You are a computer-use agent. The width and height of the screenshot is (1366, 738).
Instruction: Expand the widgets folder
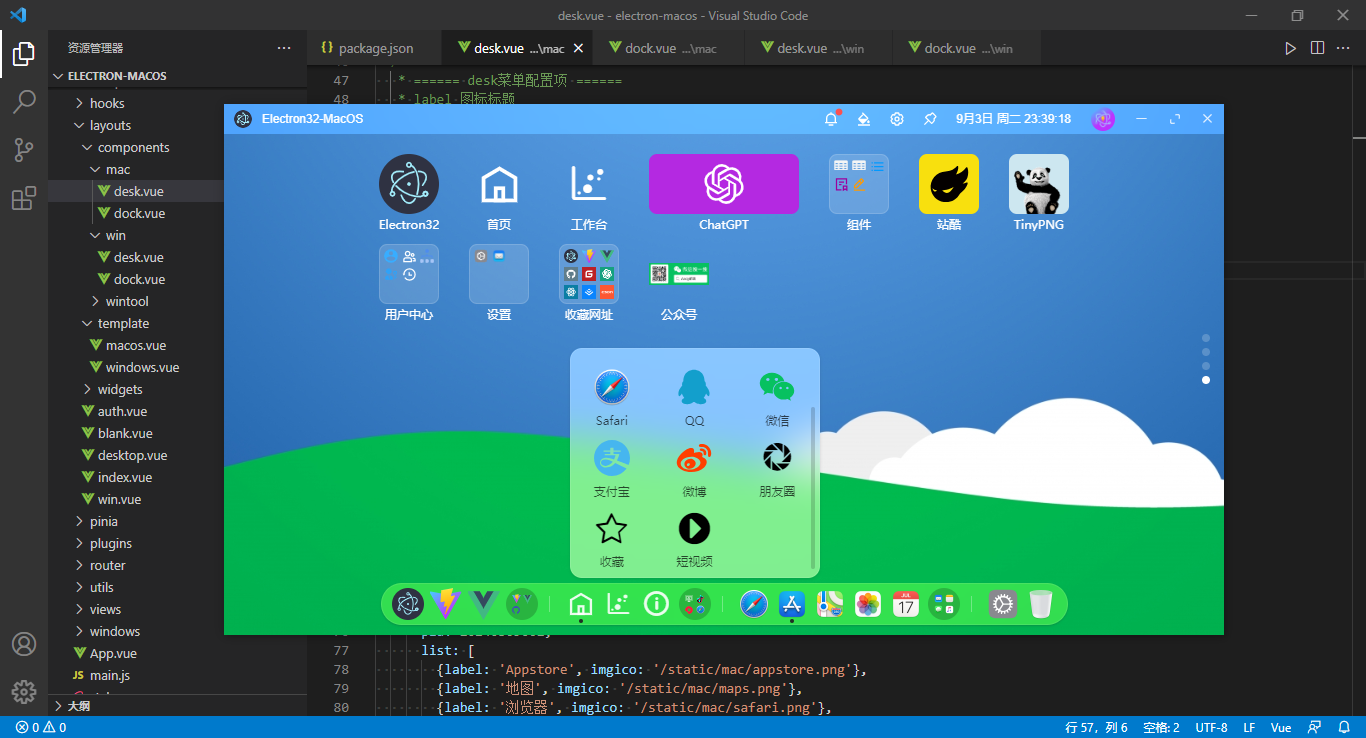[x=178, y=389]
